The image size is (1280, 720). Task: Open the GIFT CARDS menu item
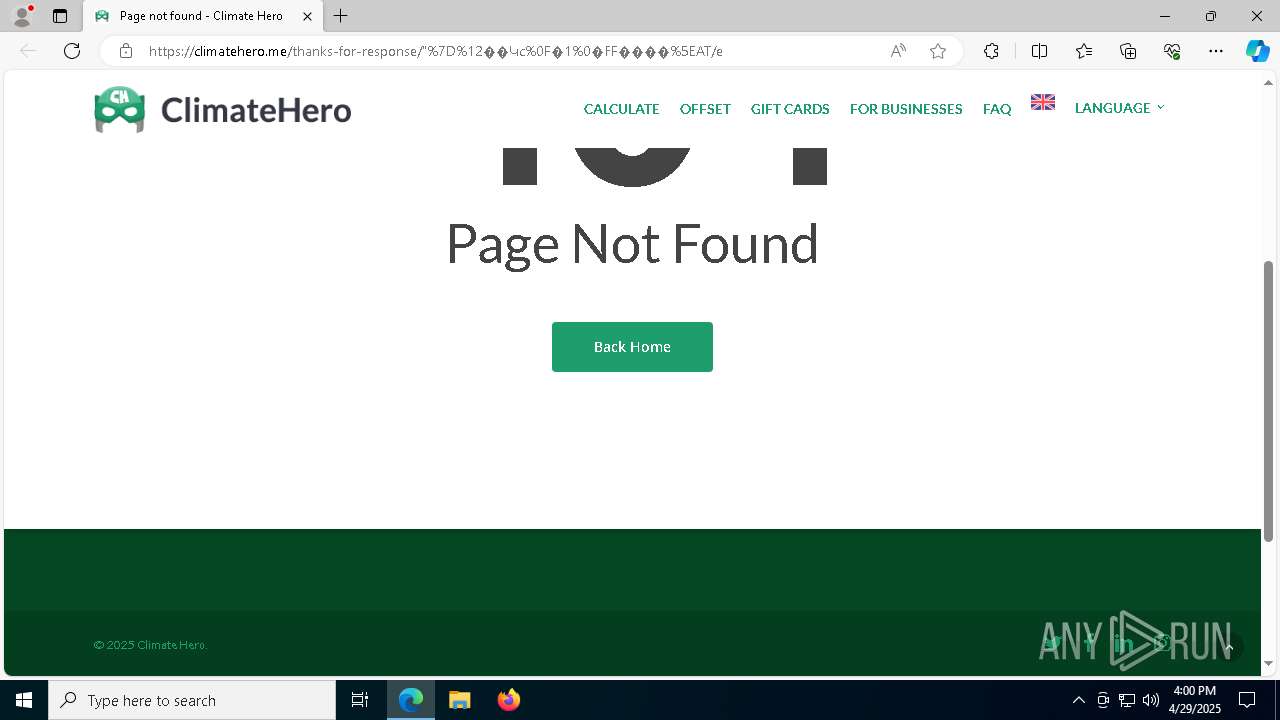pyautogui.click(x=790, y=109)
